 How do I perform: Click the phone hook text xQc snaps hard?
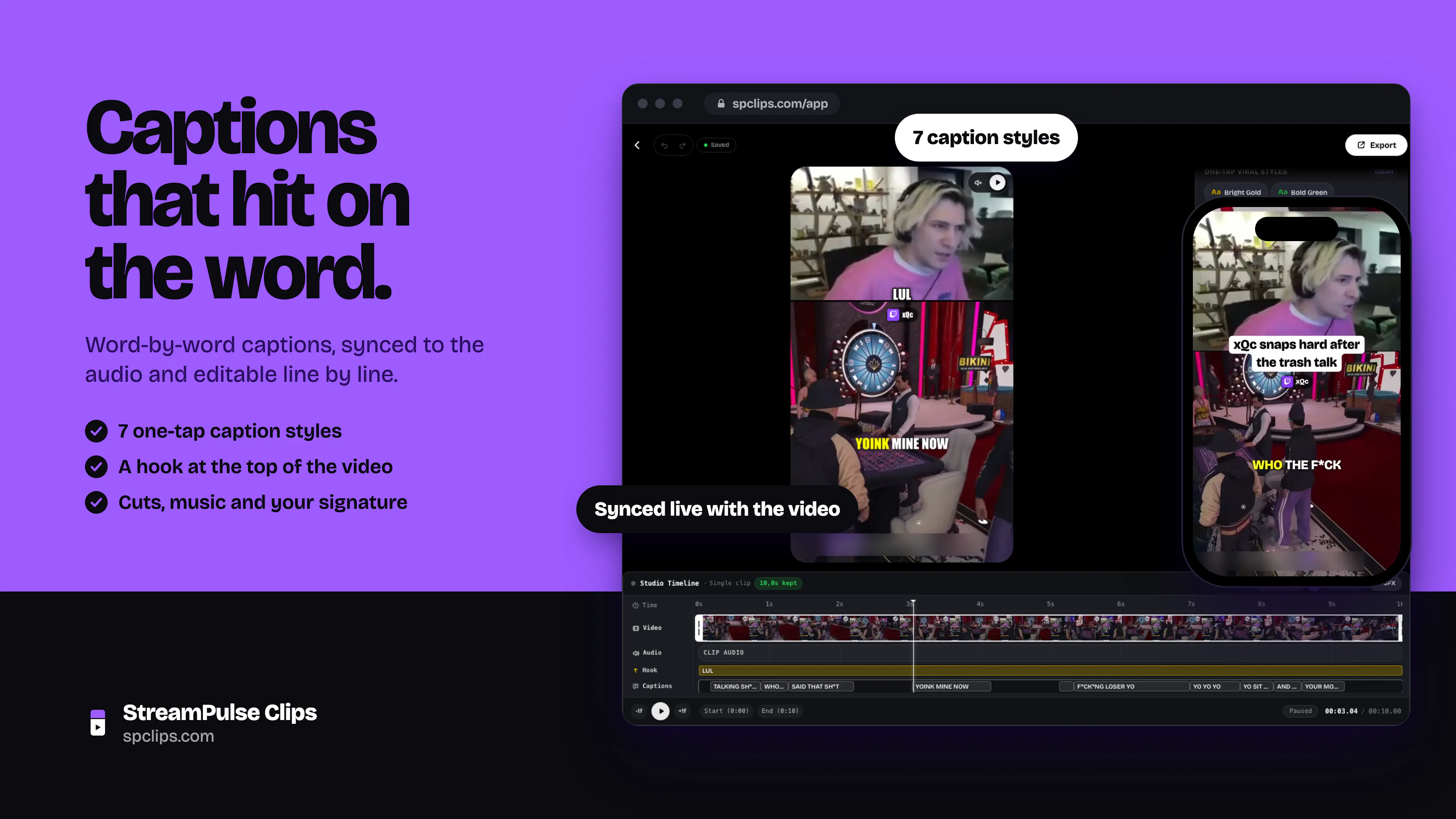[x=1296, y=353]
